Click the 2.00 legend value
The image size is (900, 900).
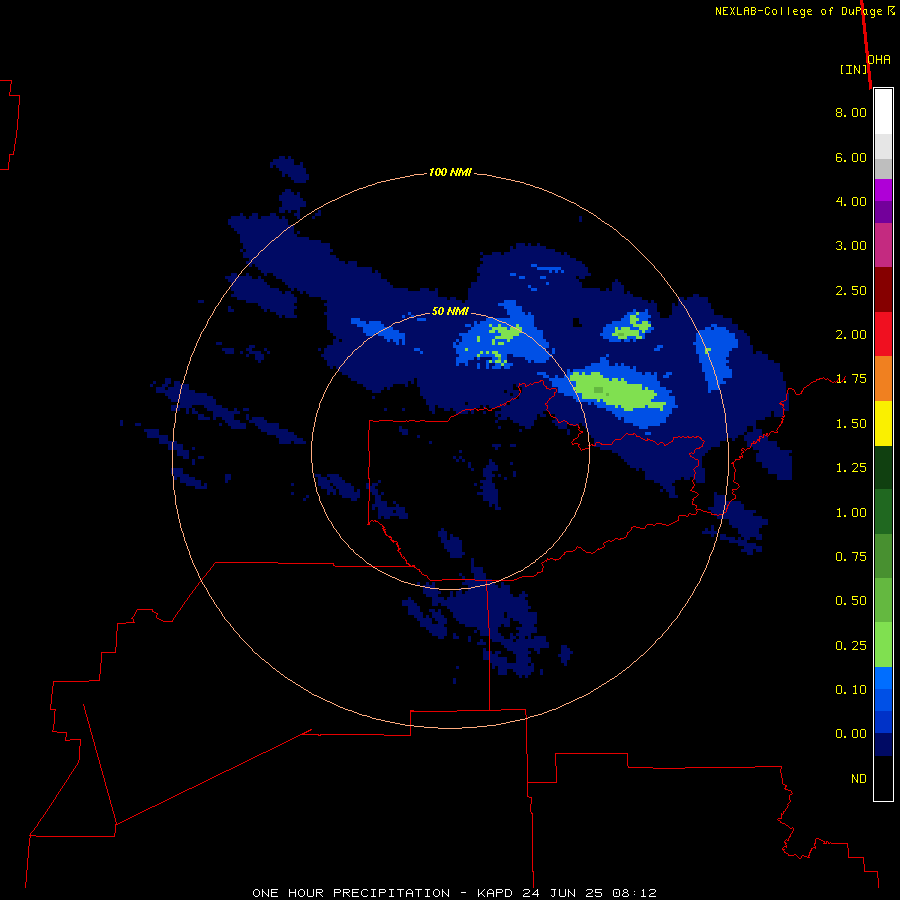[851, 335]
